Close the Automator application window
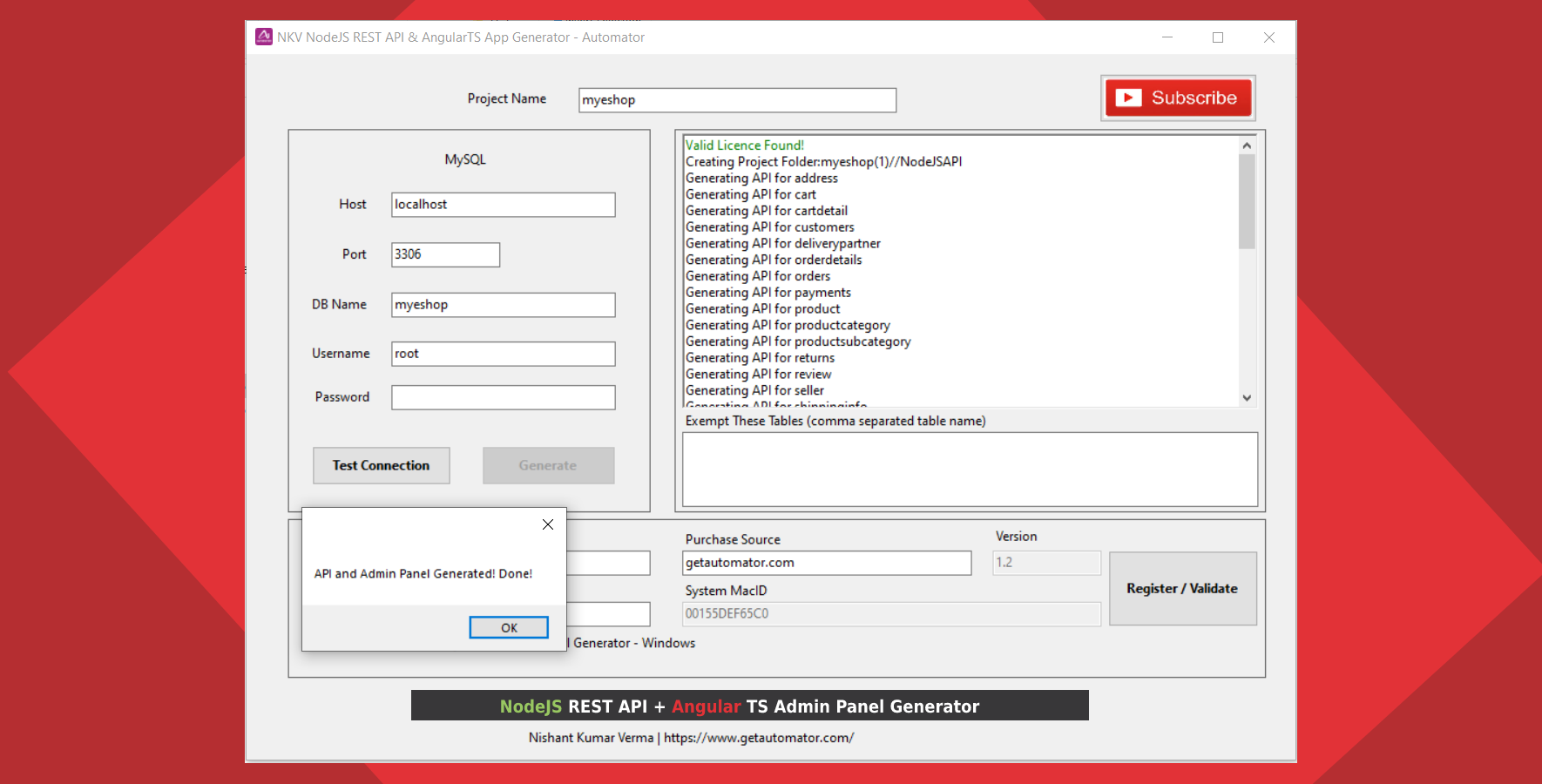The width and height of the screenshot is (1542, 784). coord(1269,37)
